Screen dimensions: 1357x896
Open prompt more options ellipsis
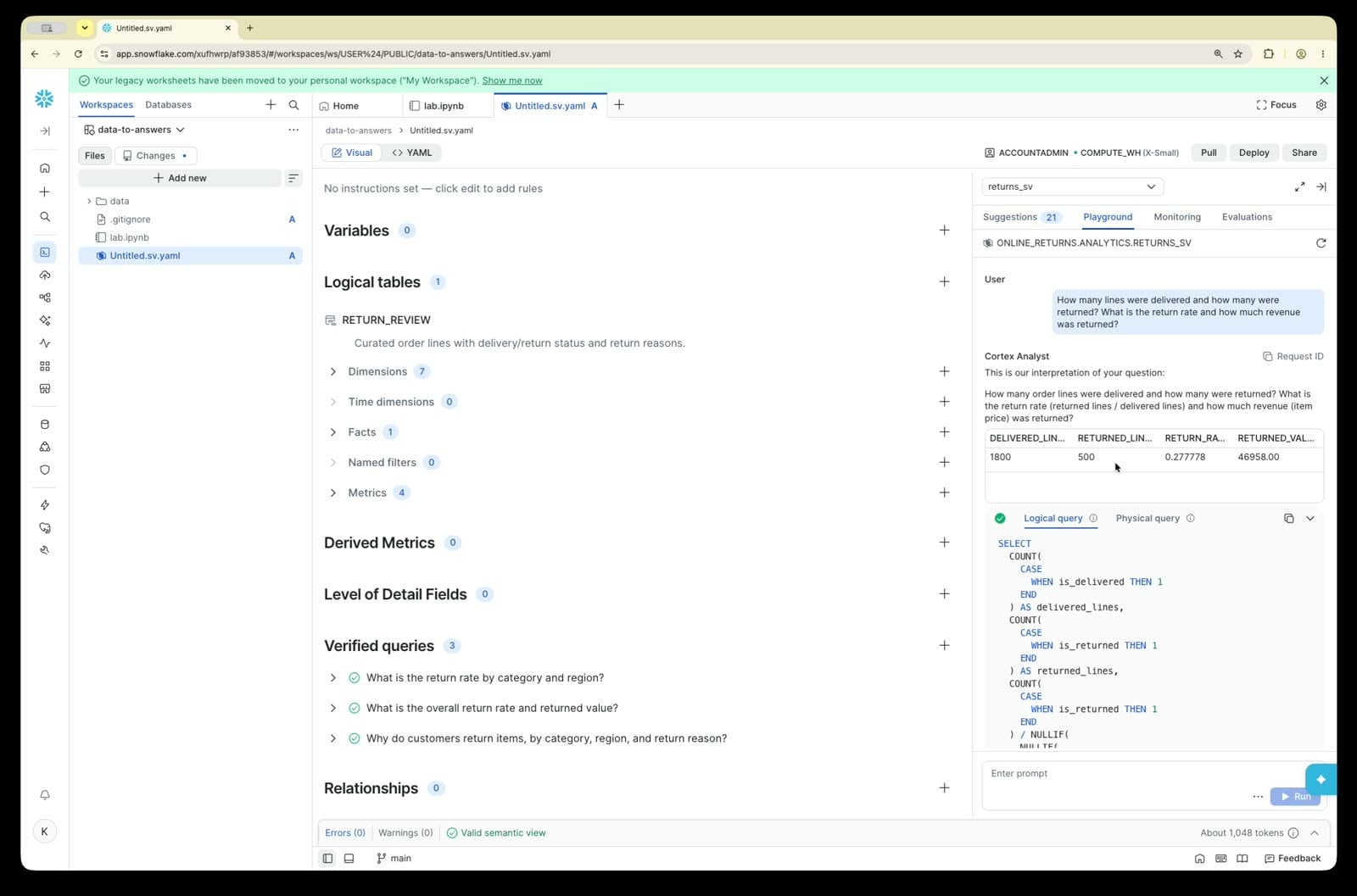1258,797
